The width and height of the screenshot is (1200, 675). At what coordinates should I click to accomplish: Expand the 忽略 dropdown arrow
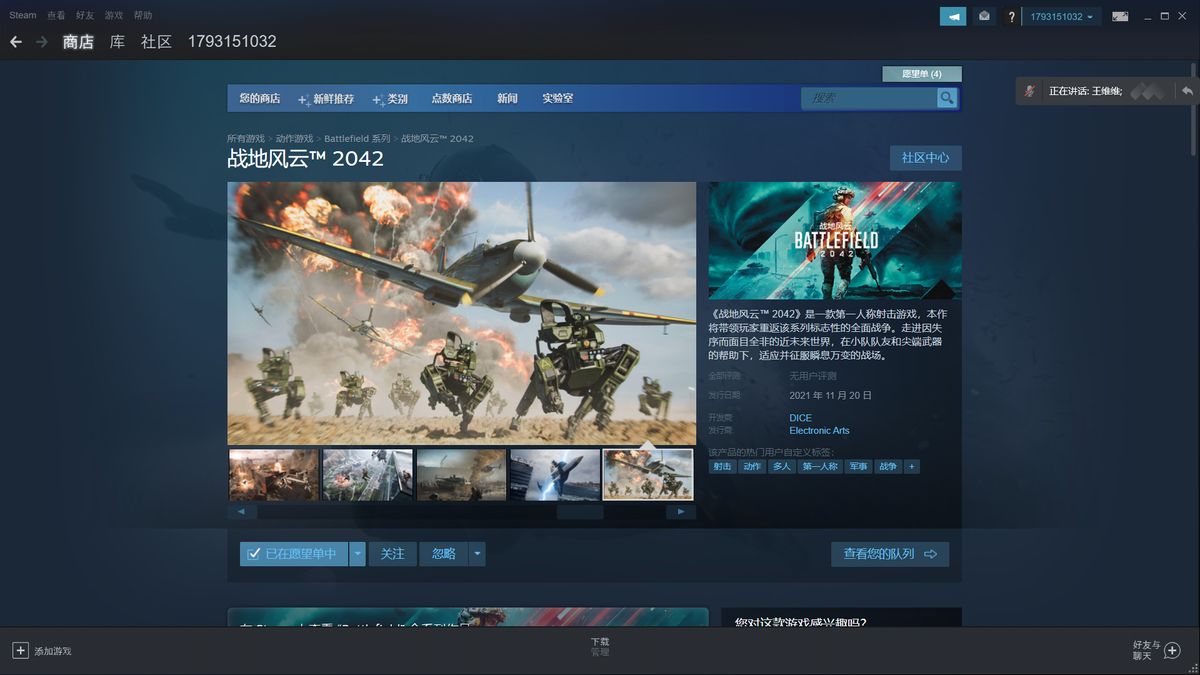point(477,554)
